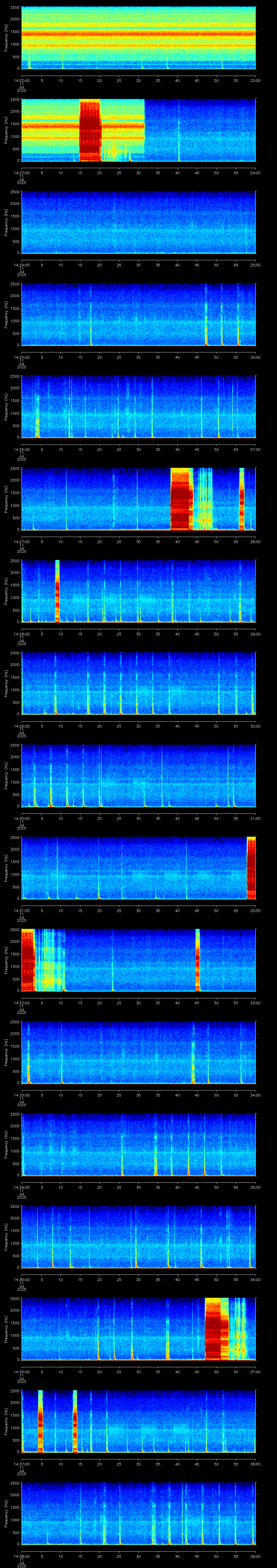
Task: Click the '33:00' end time label
Action: pyautogui.click(x=255, y=1003)
